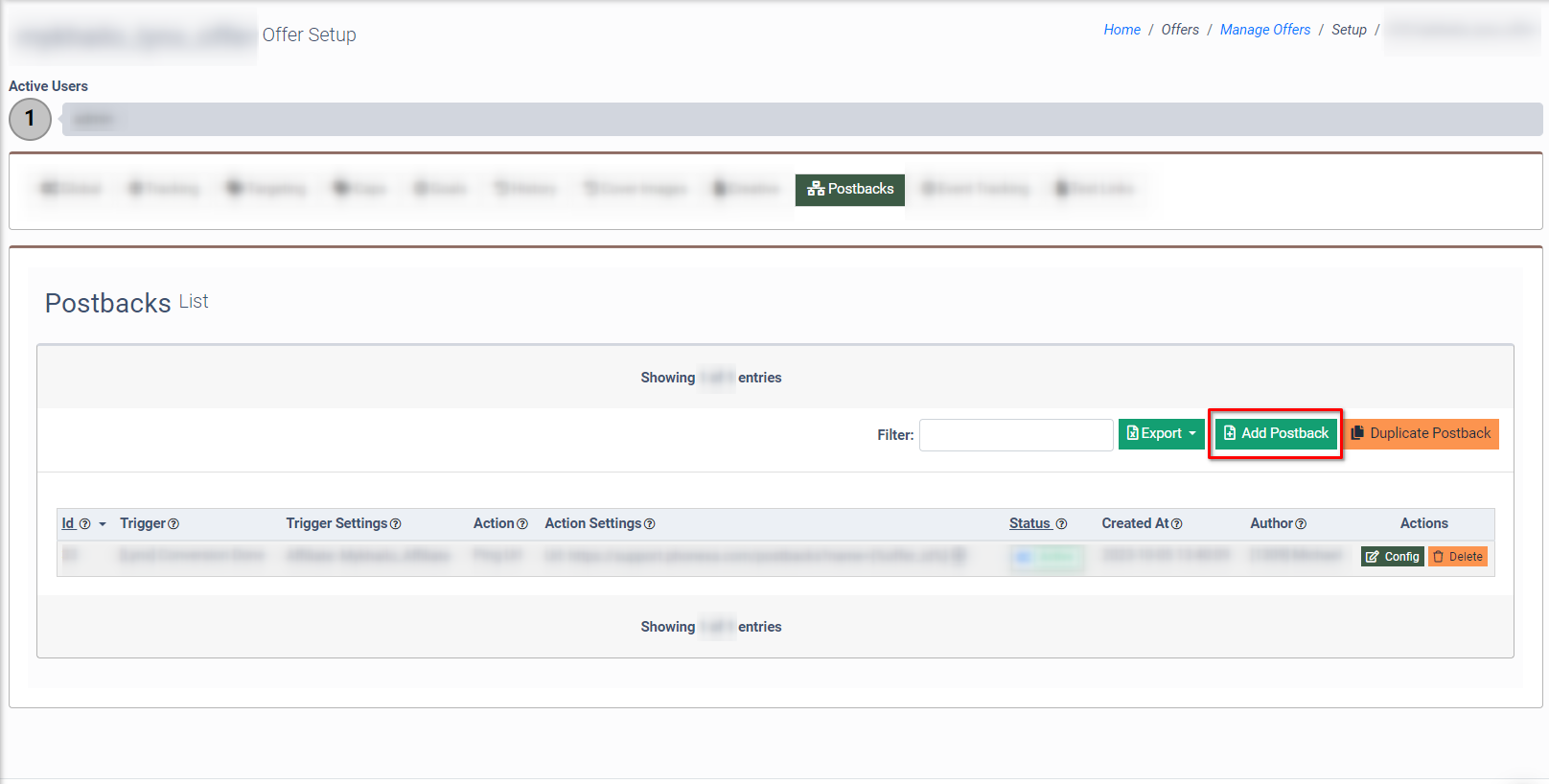
Task: Click the Active Users count badge
Action: pos(30,119)
